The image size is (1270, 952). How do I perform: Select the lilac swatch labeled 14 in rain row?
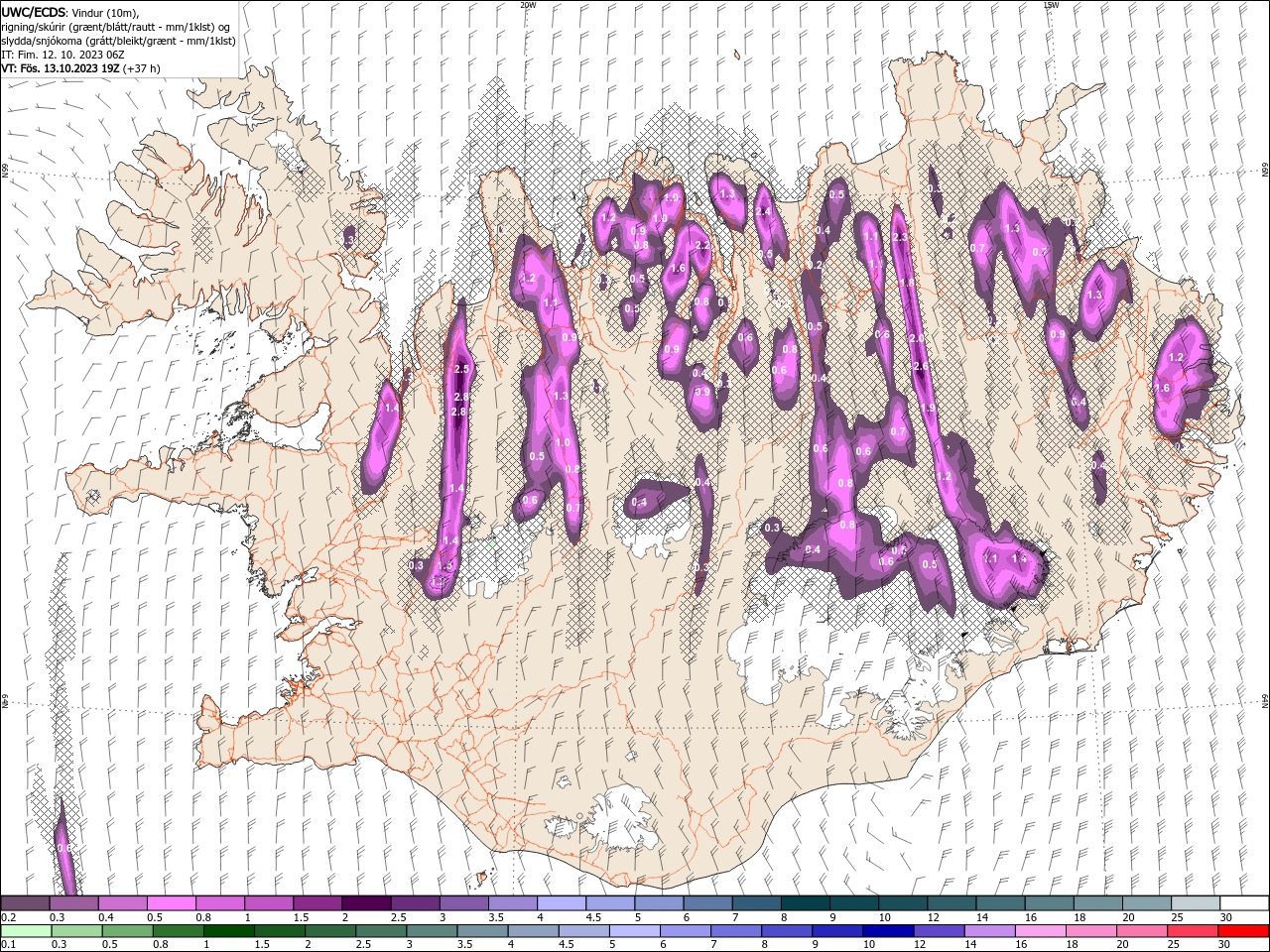pyautogui.click(x=990, y=931)
